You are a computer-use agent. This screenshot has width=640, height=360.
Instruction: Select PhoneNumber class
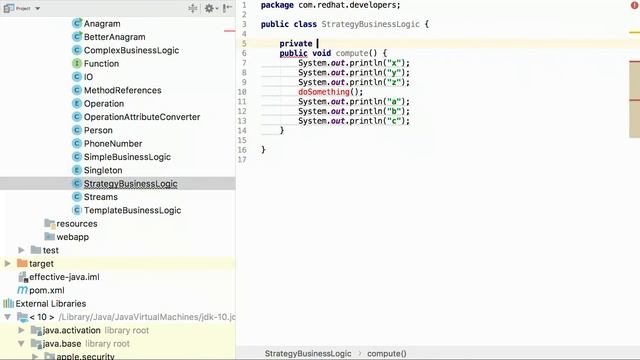[113, 144]
